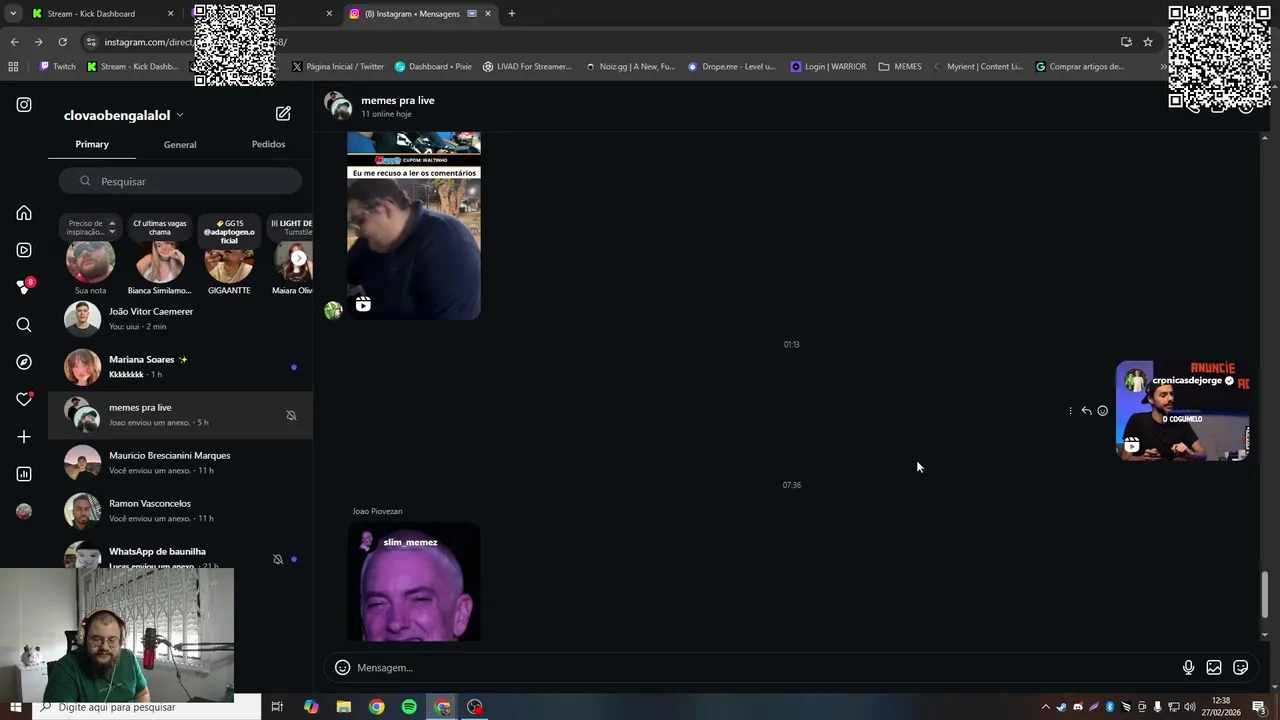
Task: Open the Search magnifier in sidebar
Action: point(24,325)
